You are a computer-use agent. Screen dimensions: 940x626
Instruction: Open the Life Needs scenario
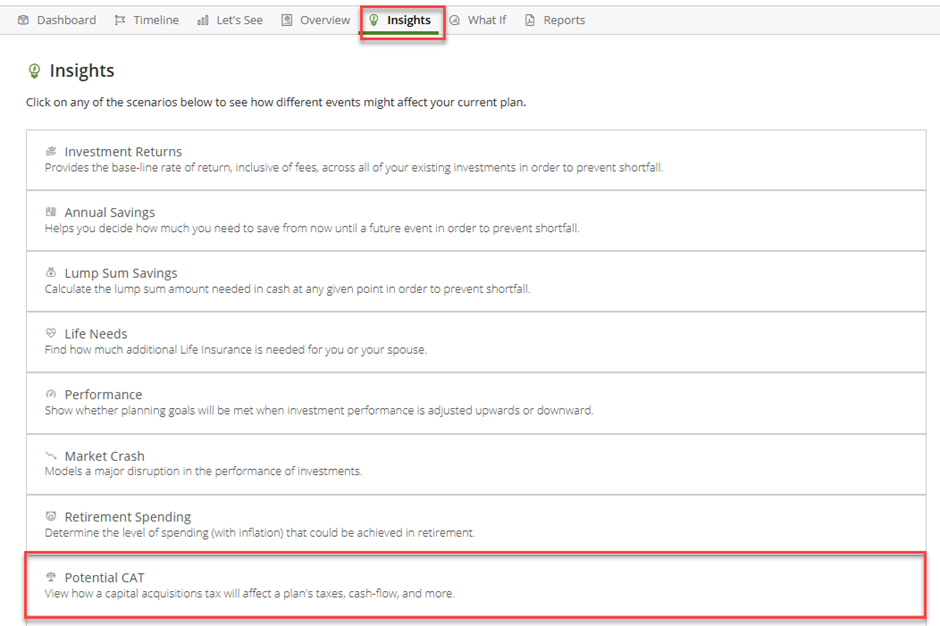[x=476, y=342]
